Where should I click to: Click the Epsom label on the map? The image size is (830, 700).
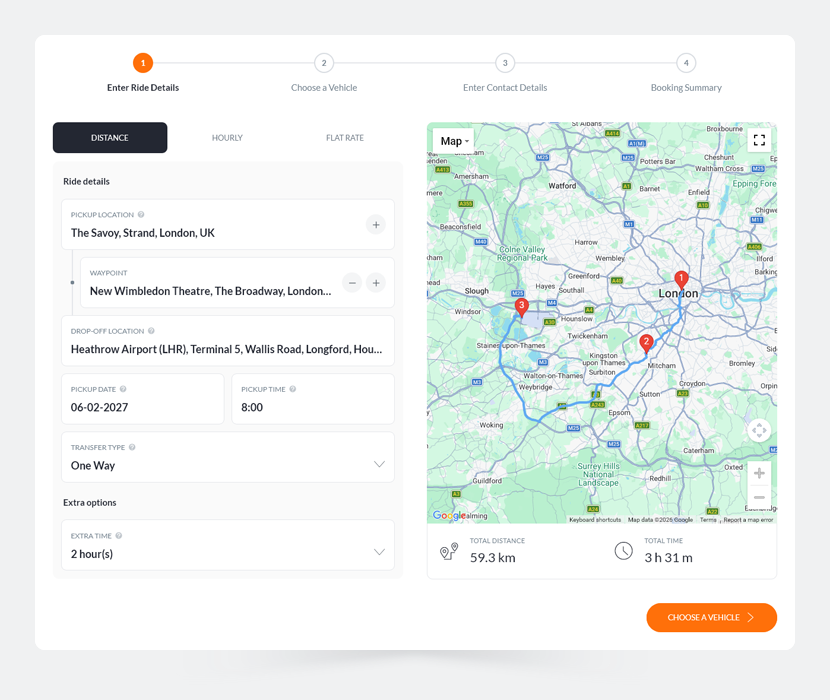pos(619,412)
